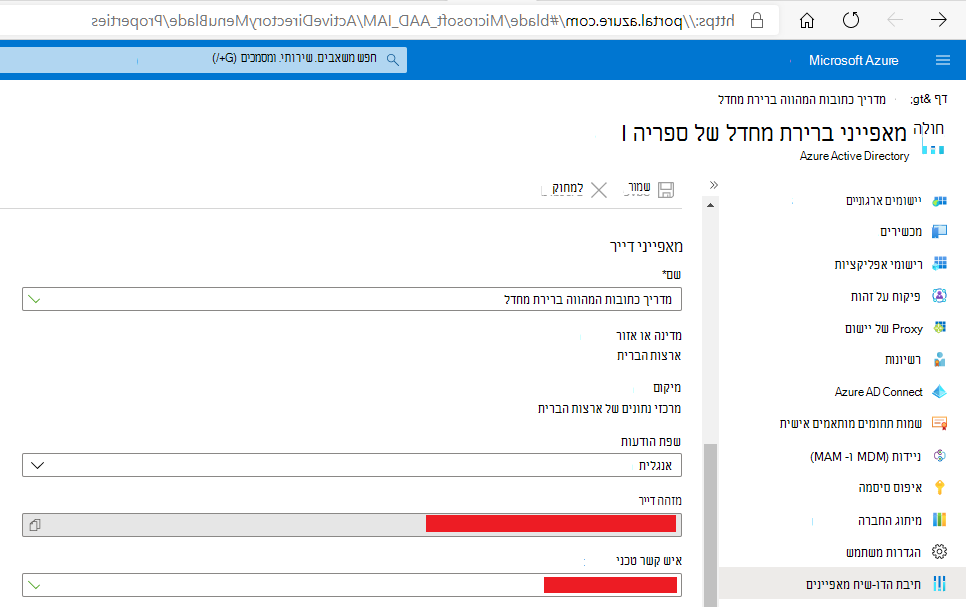Click Microsoft Azure portal title link

(x=853, y=60)
